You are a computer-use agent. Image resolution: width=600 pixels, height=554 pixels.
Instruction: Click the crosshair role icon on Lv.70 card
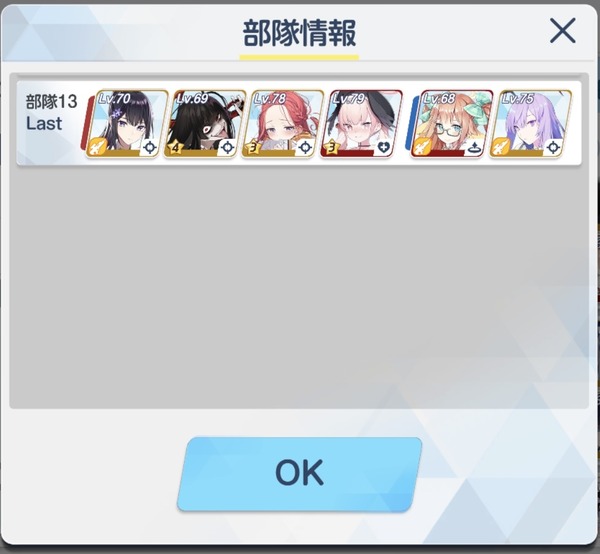(x=150, y=147)
